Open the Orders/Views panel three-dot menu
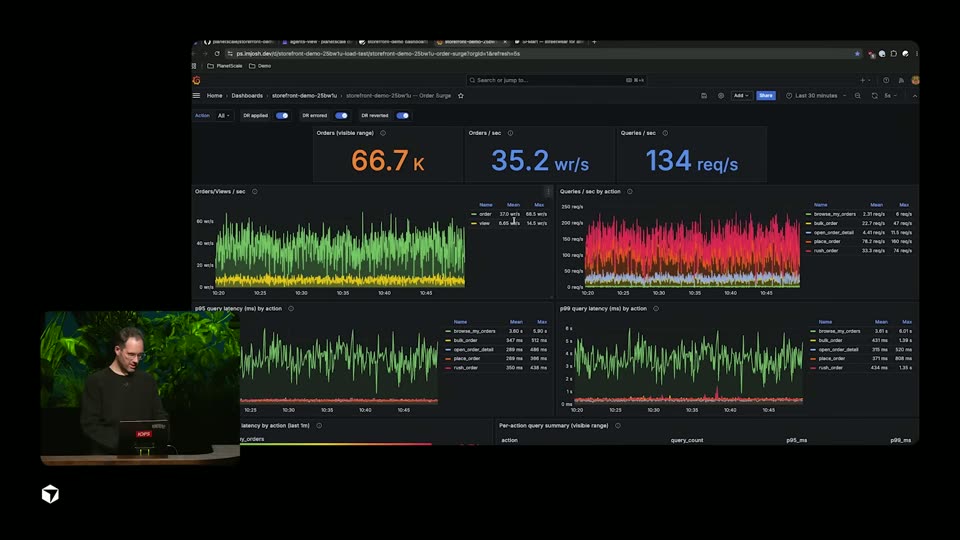960x540 pixels. pos(548,192)
